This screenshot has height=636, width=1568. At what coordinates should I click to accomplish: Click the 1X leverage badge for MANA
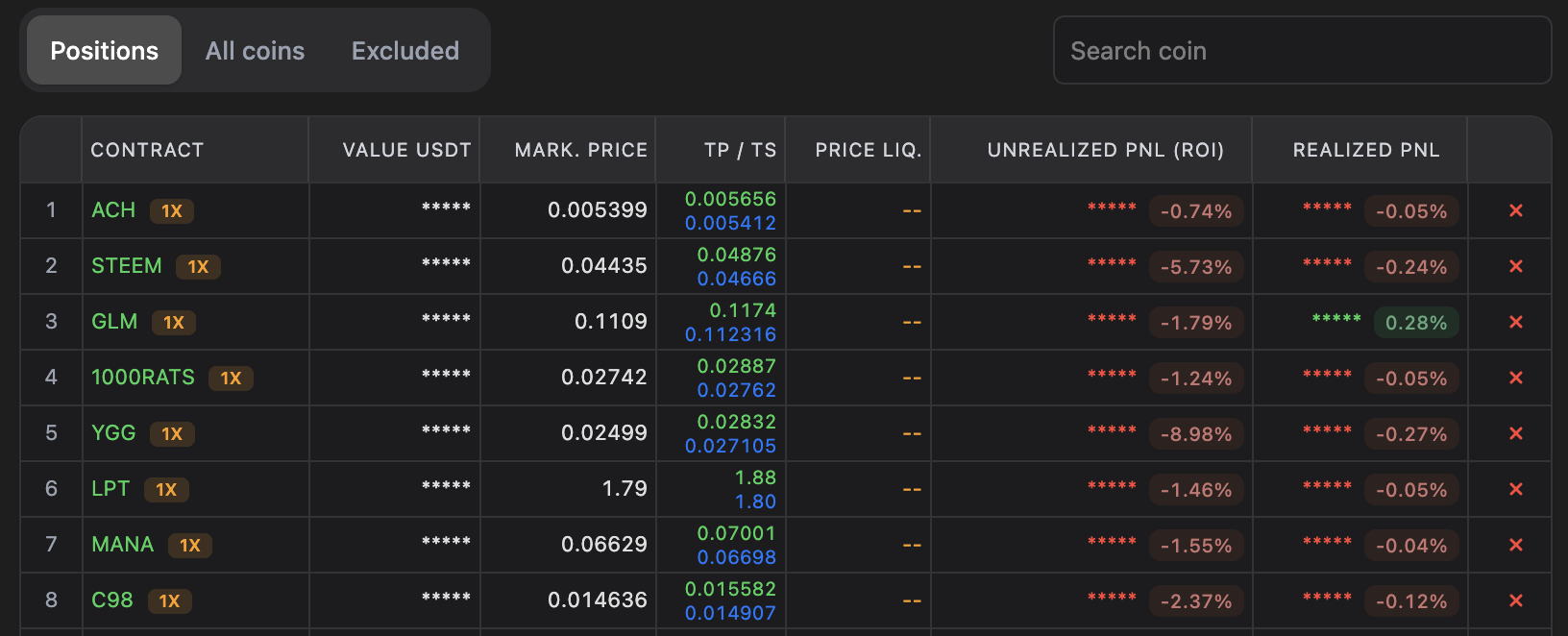[190, 546]
